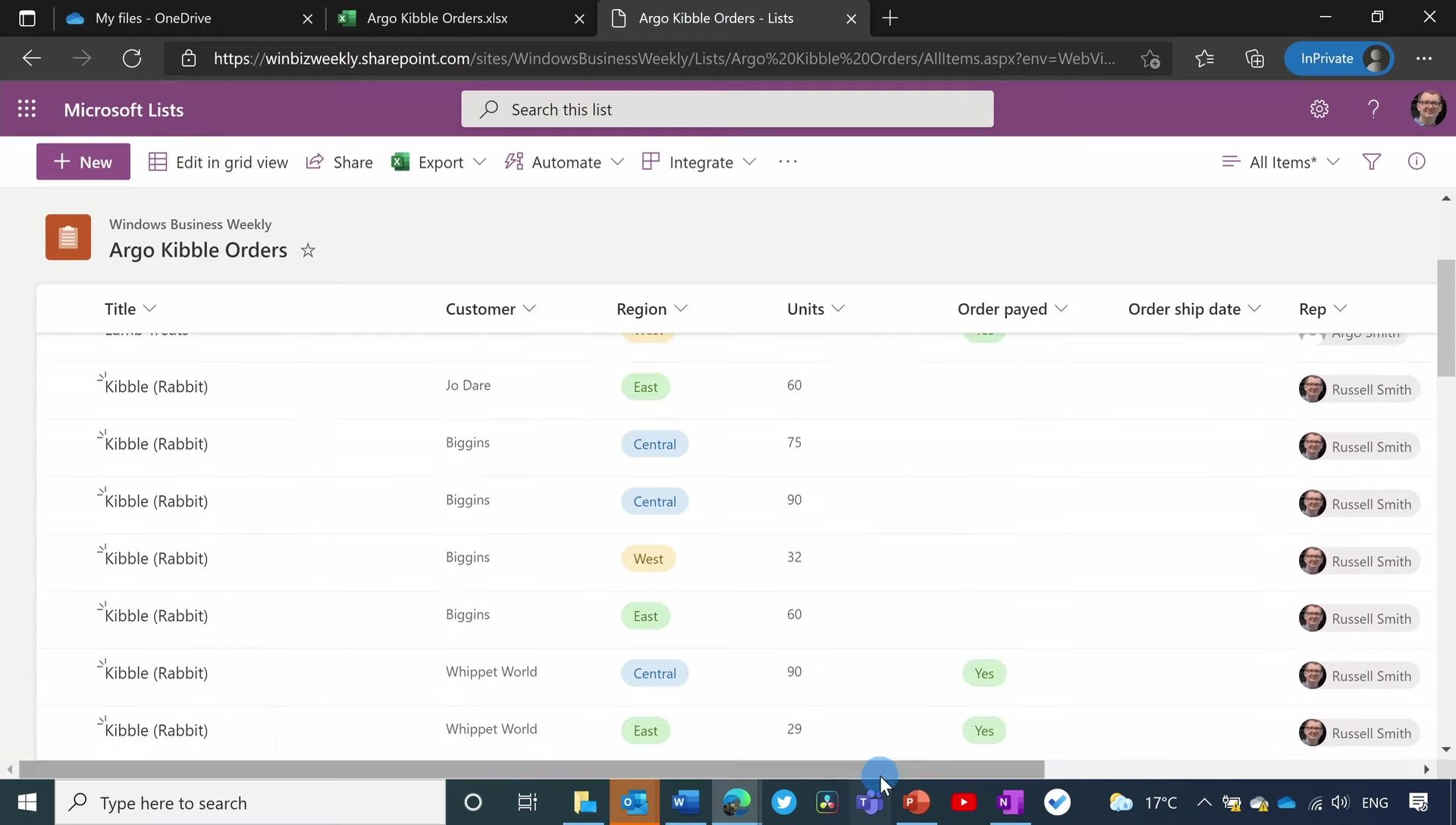Click the volume icon in system tray
1456x825 pixels.
pos(1340,802)
